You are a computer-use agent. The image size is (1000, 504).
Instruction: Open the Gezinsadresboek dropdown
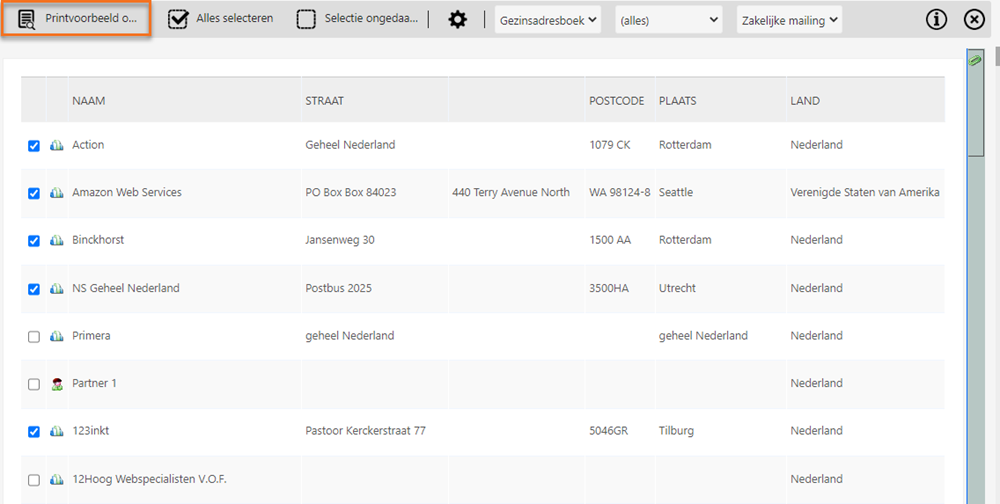[x=548, y=20]
